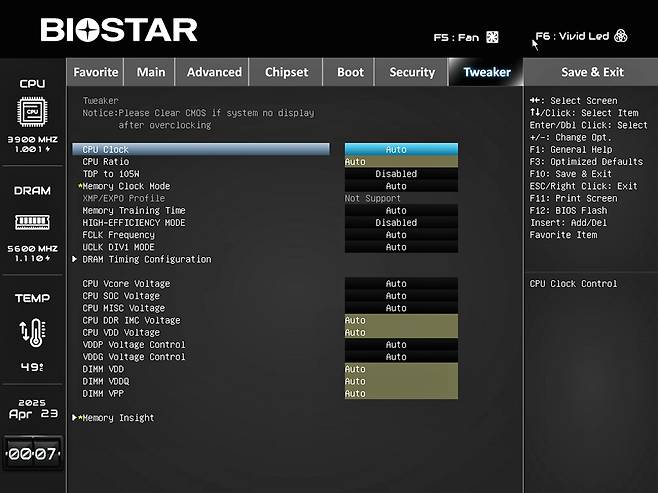Open the Boot tab
The width and height of the screenshot is (658, 493).
pos(350,72)
